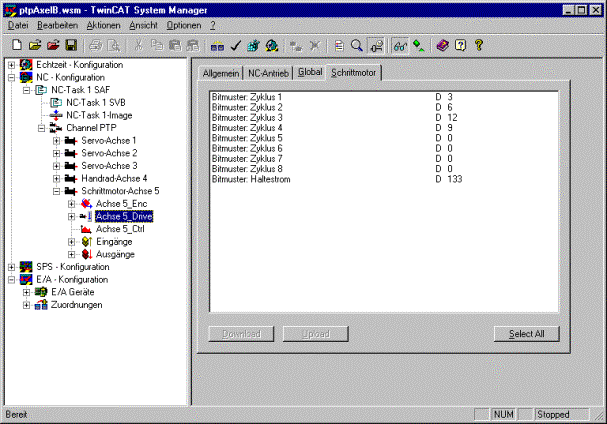607x424 pixels.
Task: Open the Aktionen menu
Action: click(103, 26)
